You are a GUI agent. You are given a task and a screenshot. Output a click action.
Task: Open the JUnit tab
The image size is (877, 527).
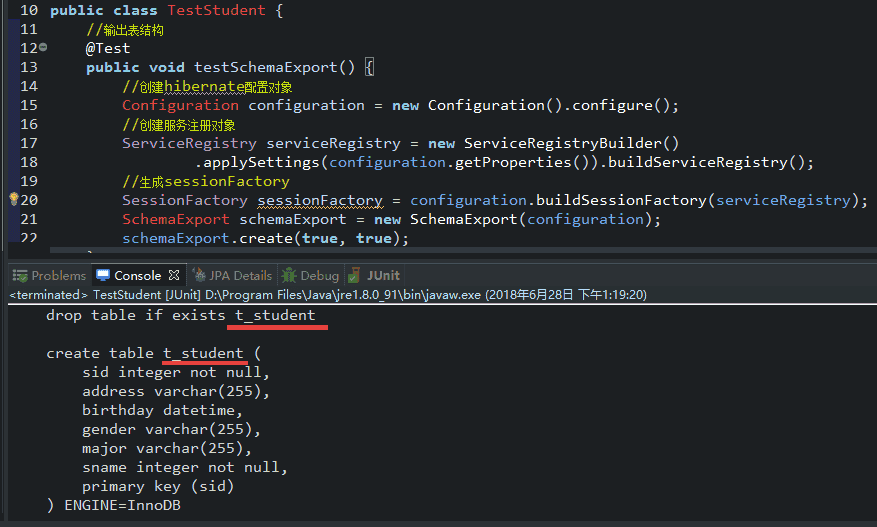point(374,275)
